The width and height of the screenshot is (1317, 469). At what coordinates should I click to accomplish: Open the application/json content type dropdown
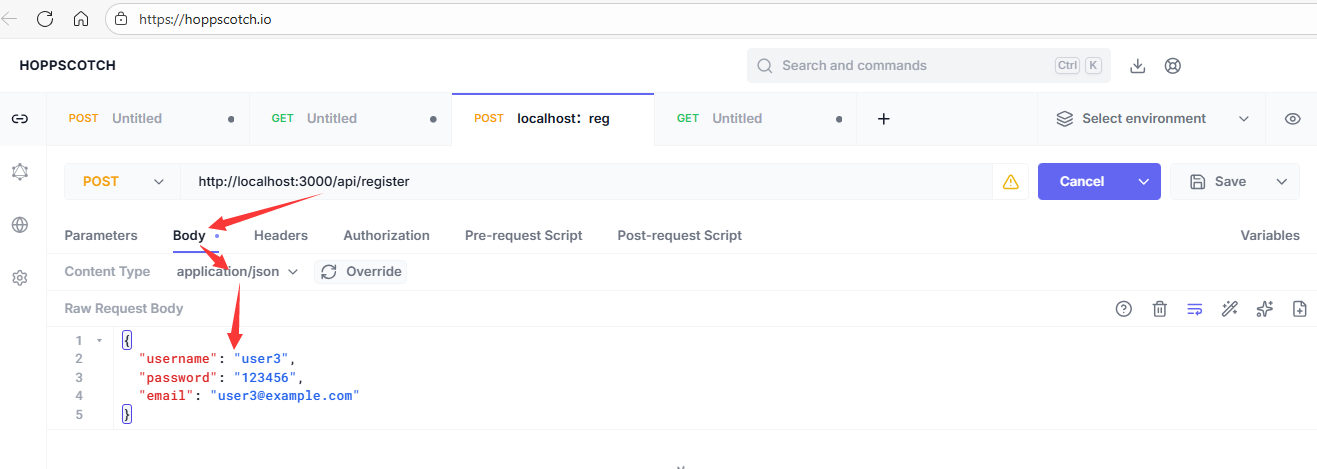click(237, 271)
